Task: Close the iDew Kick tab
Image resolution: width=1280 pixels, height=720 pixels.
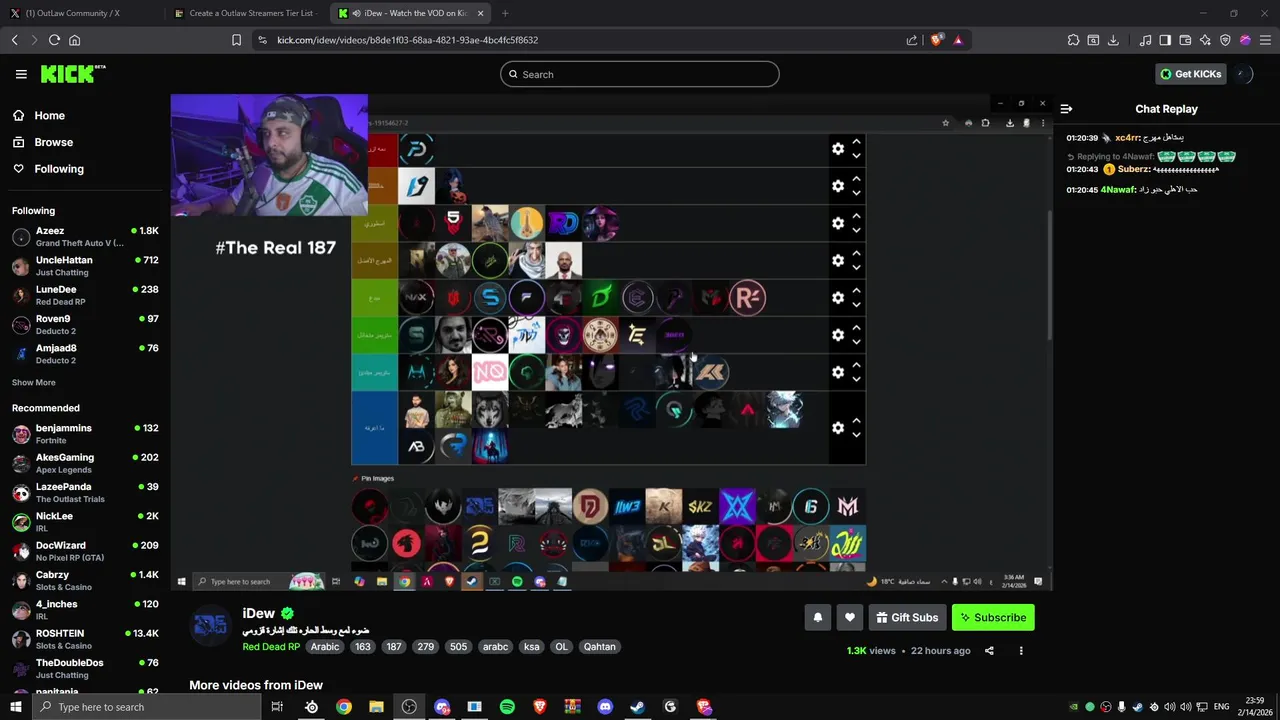Action: point(480,13)
